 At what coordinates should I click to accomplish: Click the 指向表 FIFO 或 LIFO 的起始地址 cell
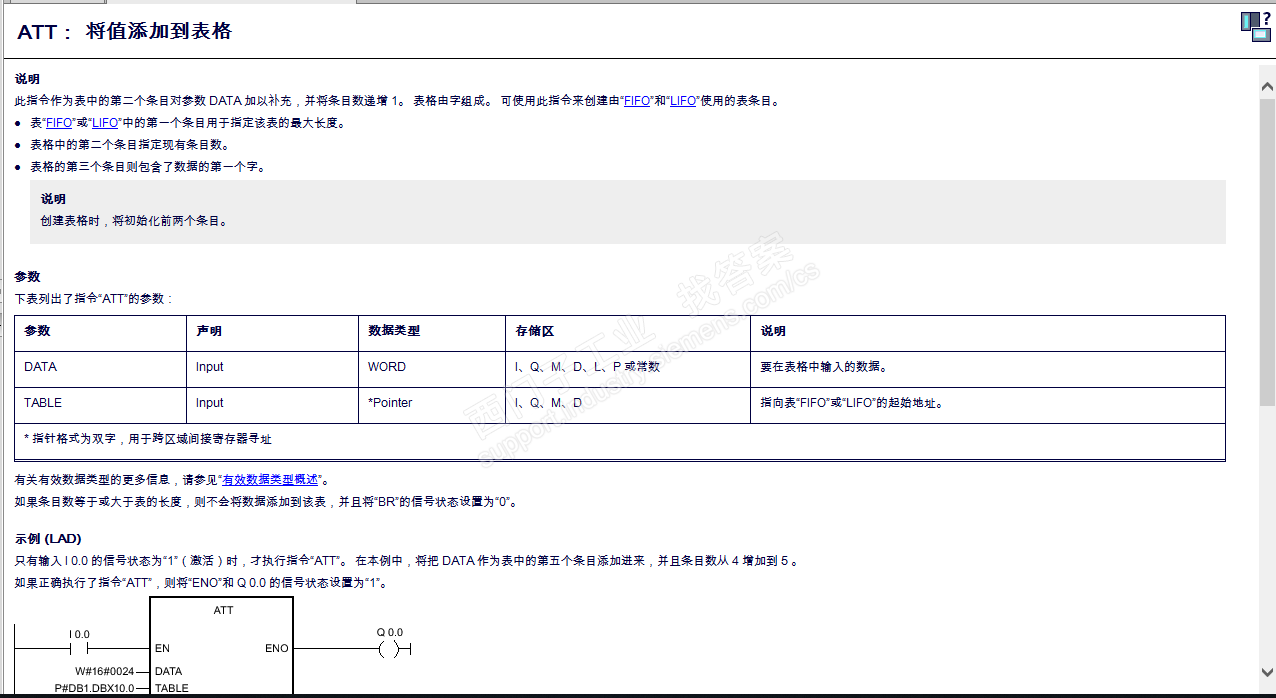988,405
